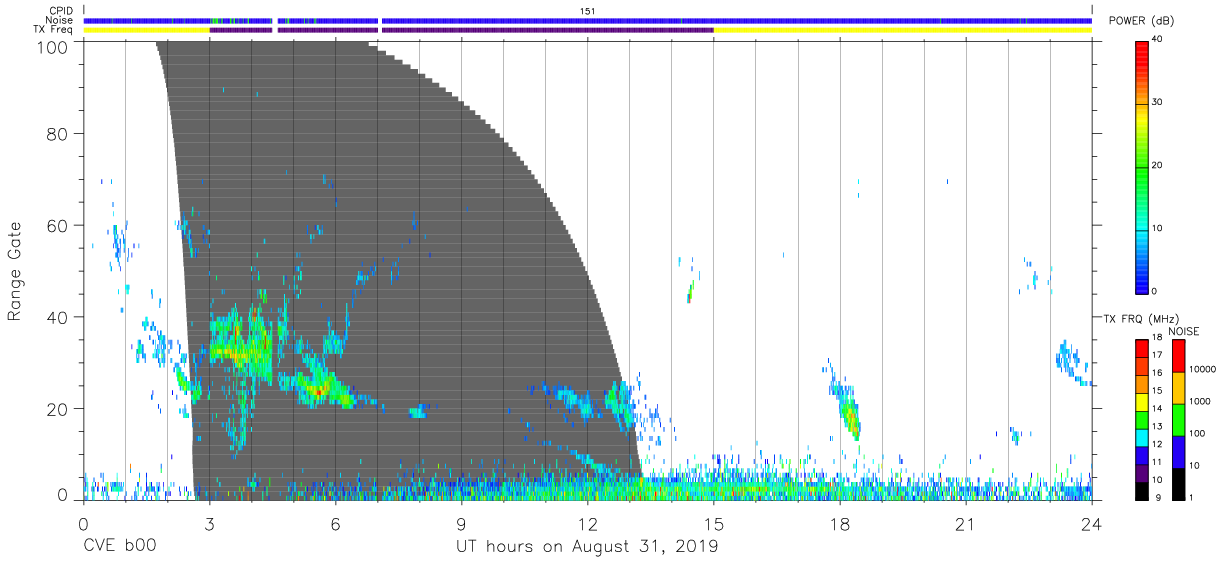Image resolution: width=1228 pixels, height=567 pixels.
Task: Click the red 17–18 MHz segment of the TX FRQ bar
Action: (x=1141, y=348)
